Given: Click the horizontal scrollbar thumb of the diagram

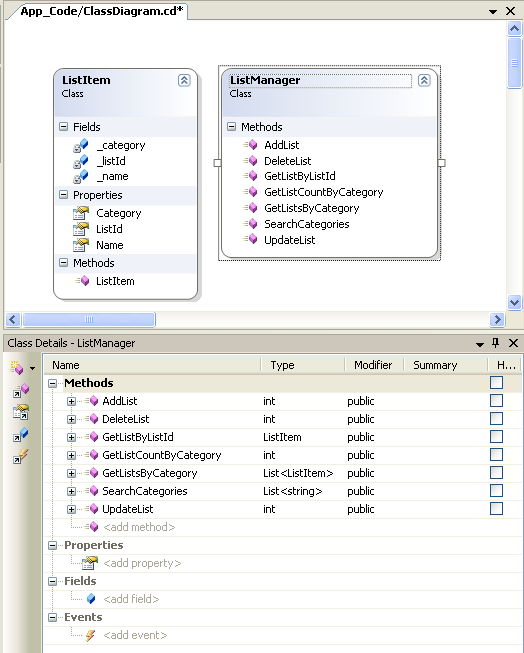Looking at the screenshot, I should 89,319.
